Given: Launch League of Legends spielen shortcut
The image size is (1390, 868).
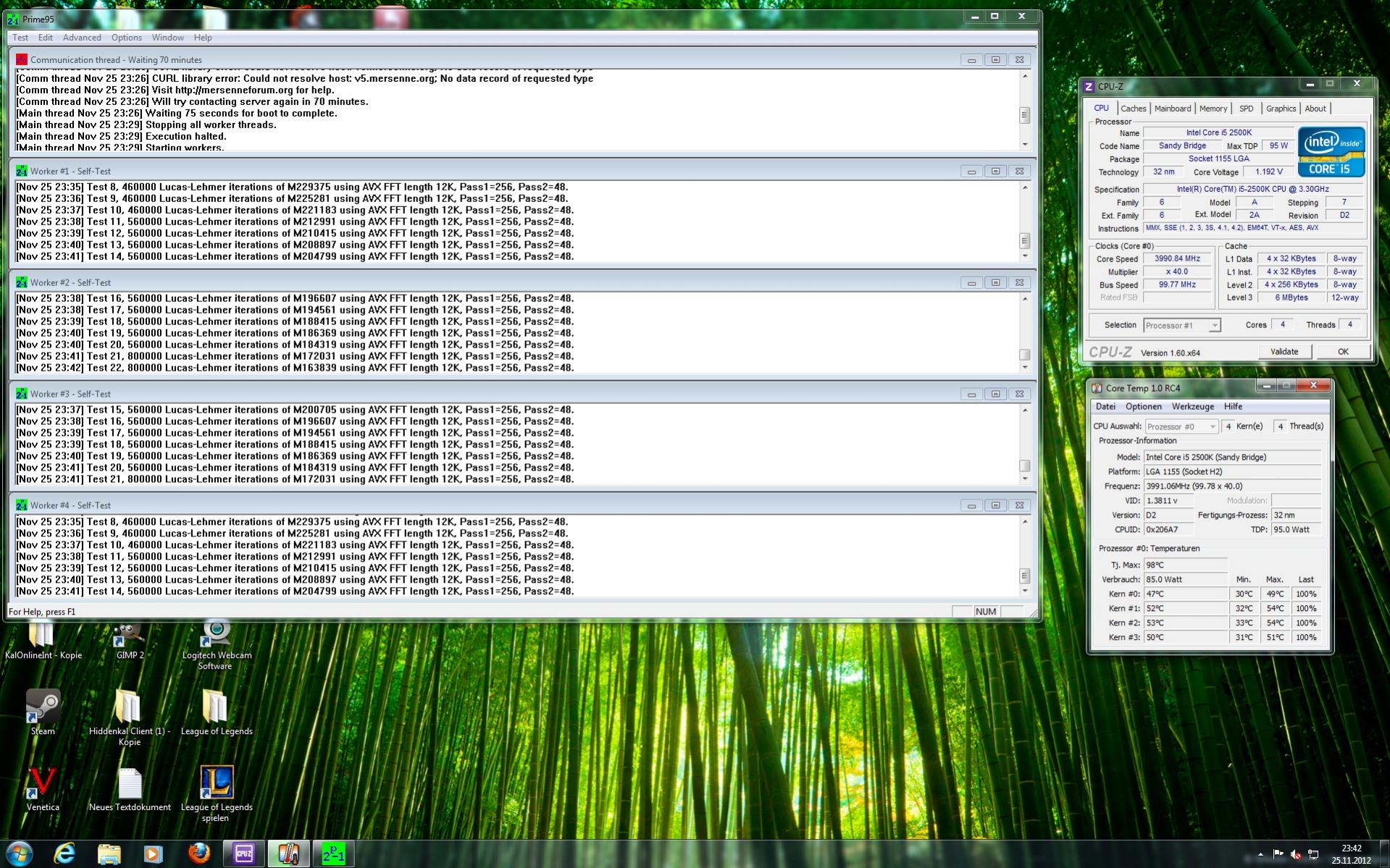Looking at the screenshot, I should click(216, 793).
